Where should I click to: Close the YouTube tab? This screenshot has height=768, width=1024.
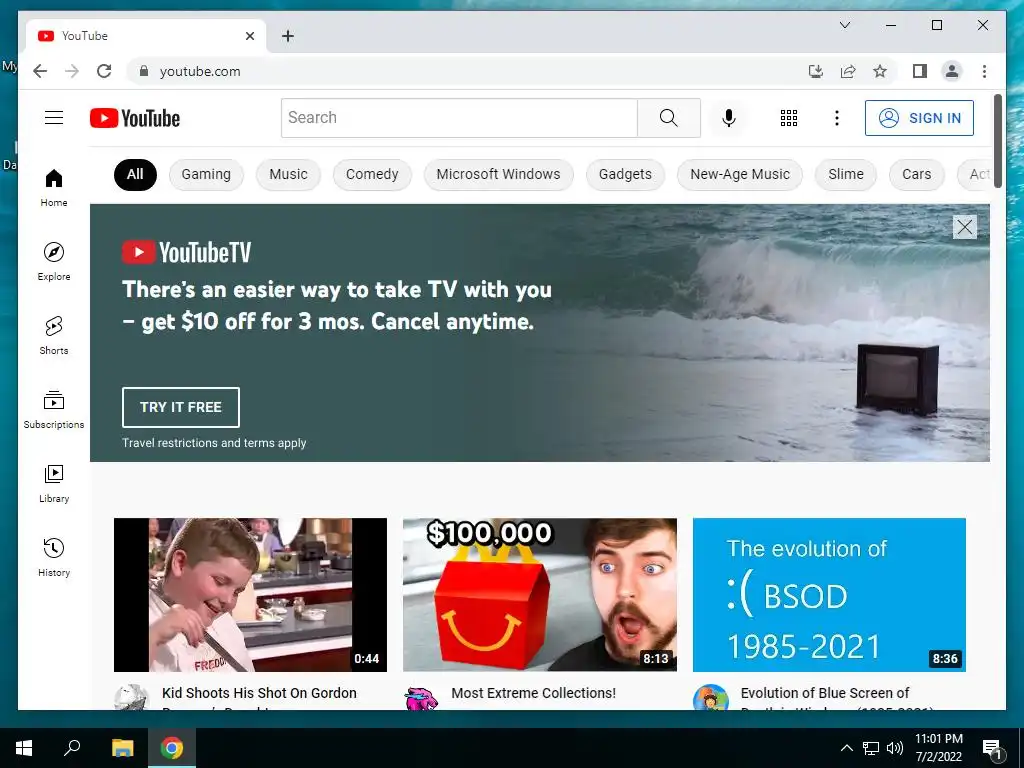[x=249, y=36]
